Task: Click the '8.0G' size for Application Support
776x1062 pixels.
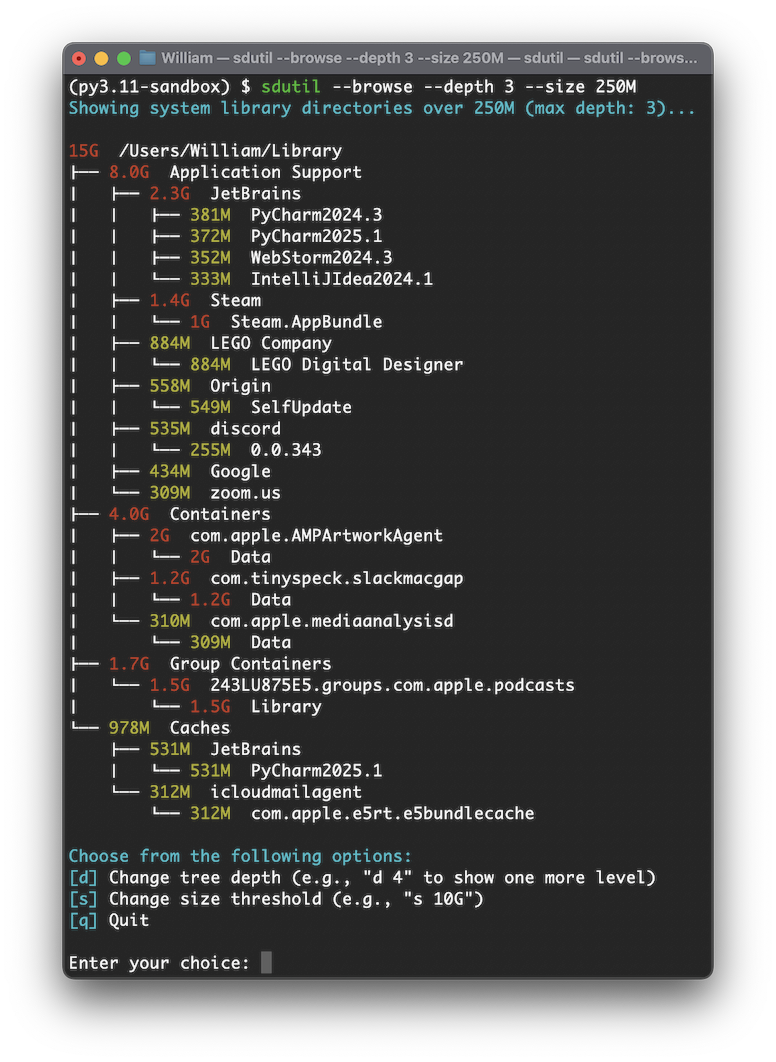Action: (129, 172)
